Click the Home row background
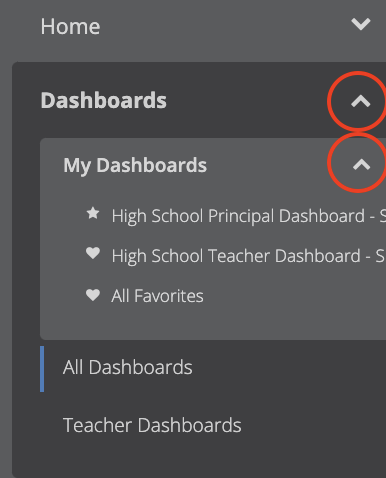The width and height of the screenshot is (386, 478). pos(213,27)
